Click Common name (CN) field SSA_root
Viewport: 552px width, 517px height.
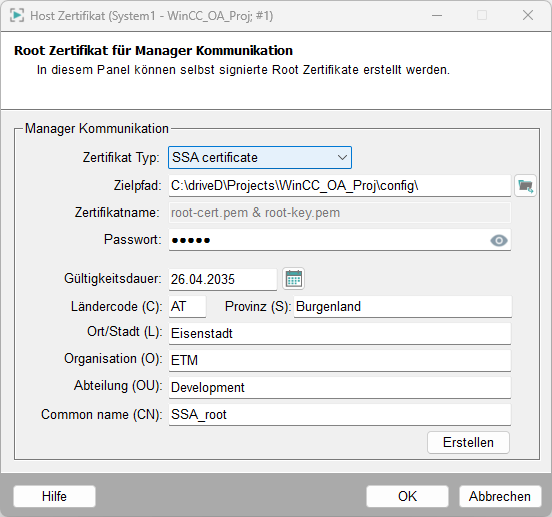coord(340,415)
